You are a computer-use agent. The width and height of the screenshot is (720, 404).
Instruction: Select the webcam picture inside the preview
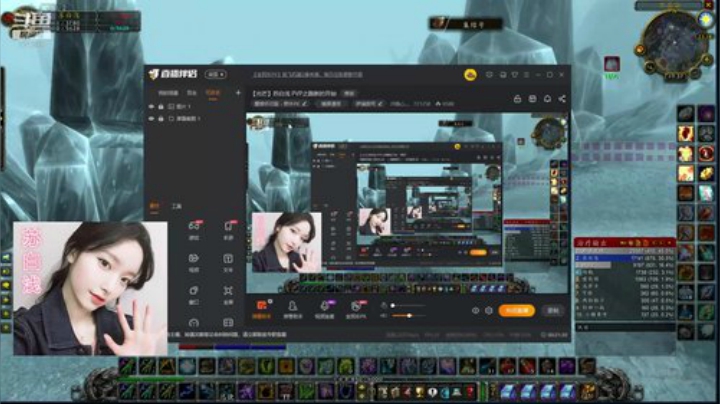point(287,242)
